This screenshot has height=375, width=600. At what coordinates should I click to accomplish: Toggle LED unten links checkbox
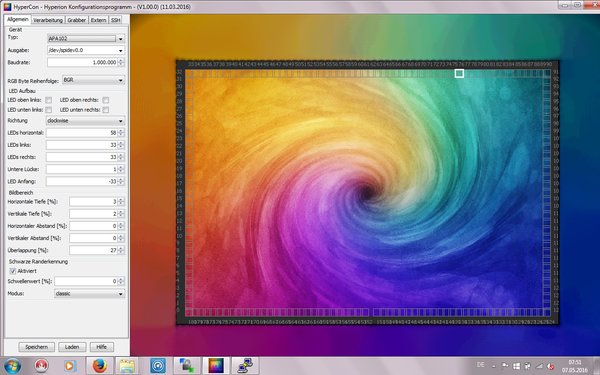tap(49, 110)
